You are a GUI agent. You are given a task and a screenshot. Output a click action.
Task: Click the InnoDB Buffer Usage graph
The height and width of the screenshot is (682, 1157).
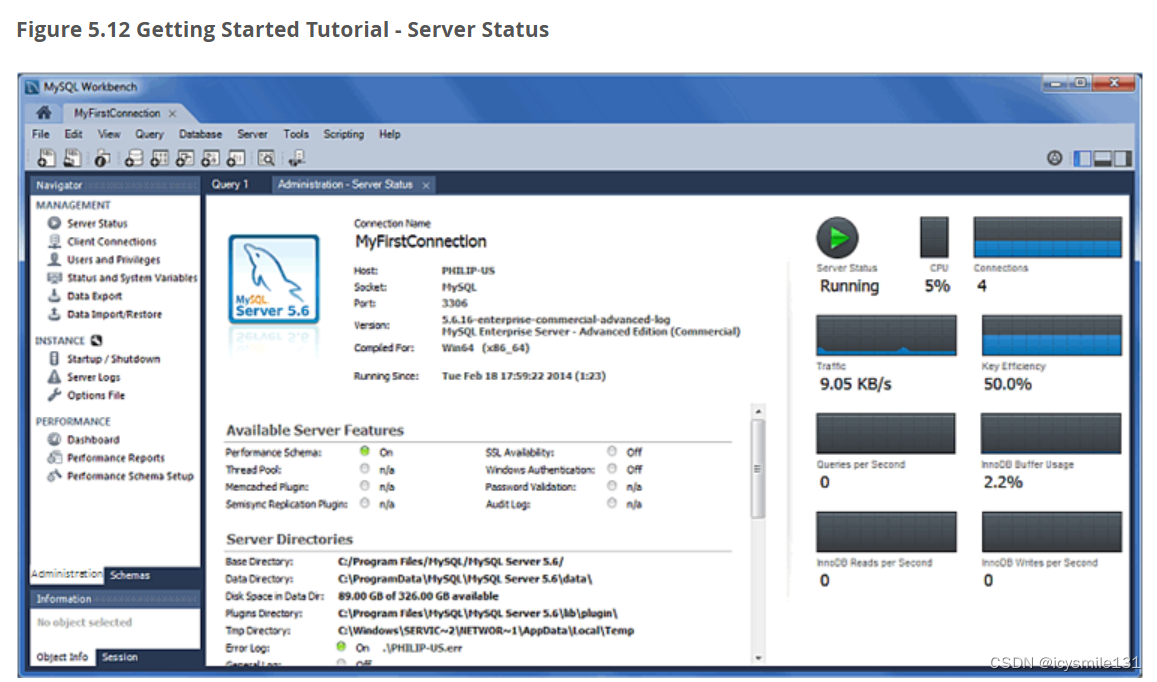coord(1051,433)
